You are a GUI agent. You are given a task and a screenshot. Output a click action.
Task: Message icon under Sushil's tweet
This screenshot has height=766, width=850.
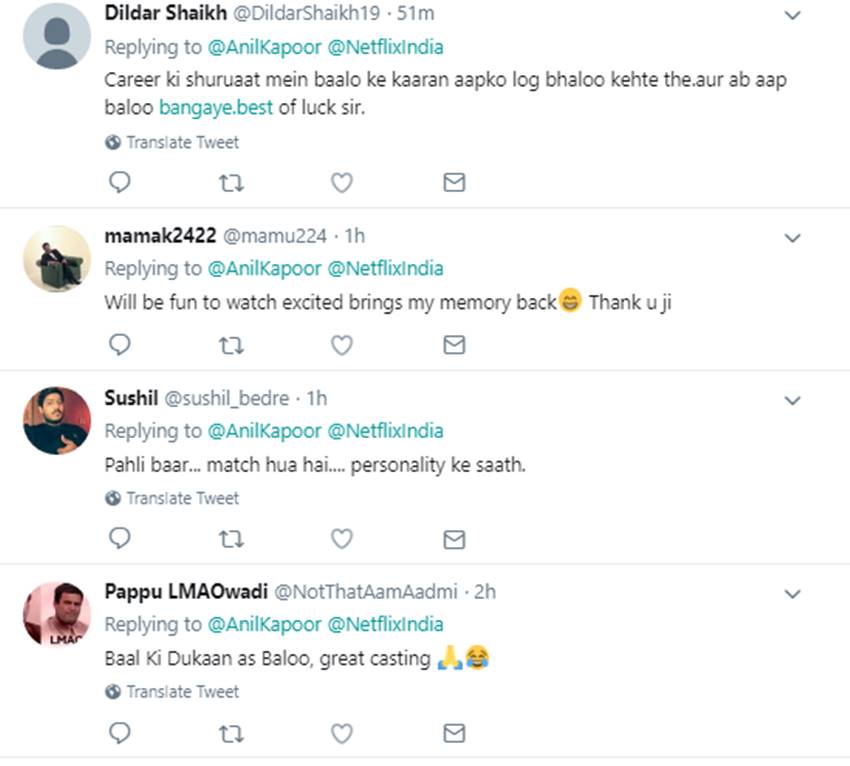(x=454, y=539)
